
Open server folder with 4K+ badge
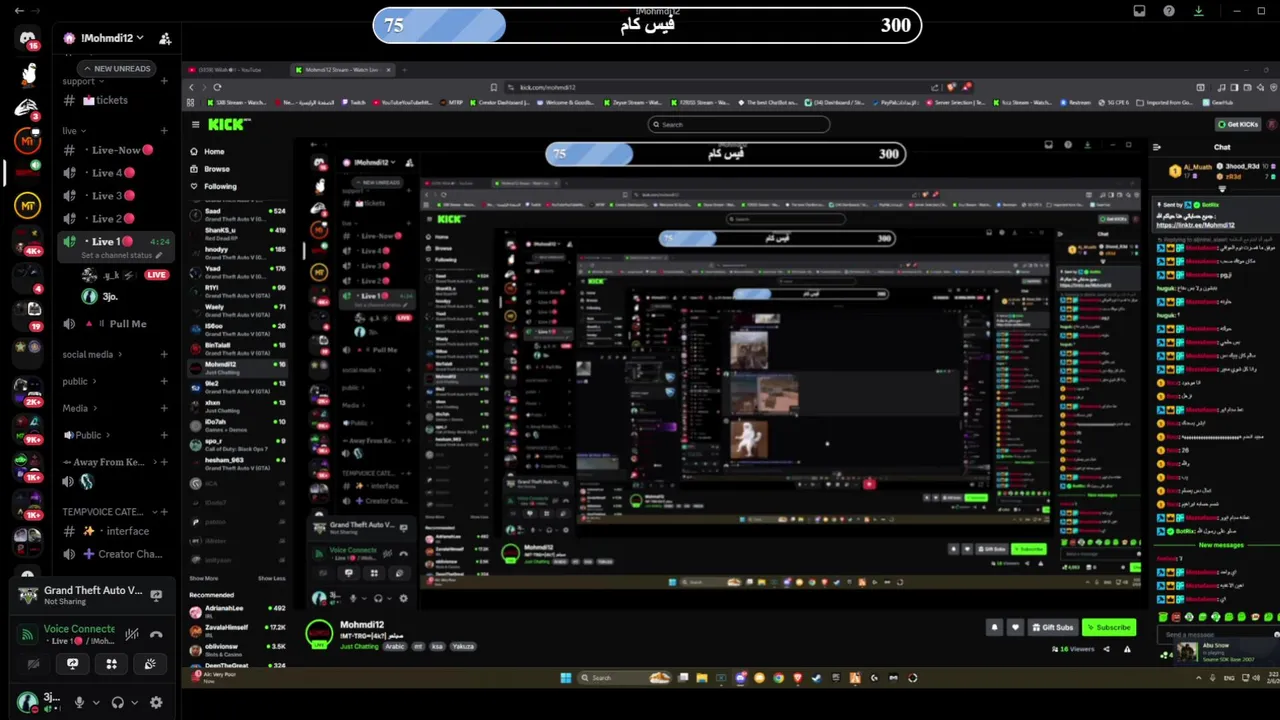[27, 241]
